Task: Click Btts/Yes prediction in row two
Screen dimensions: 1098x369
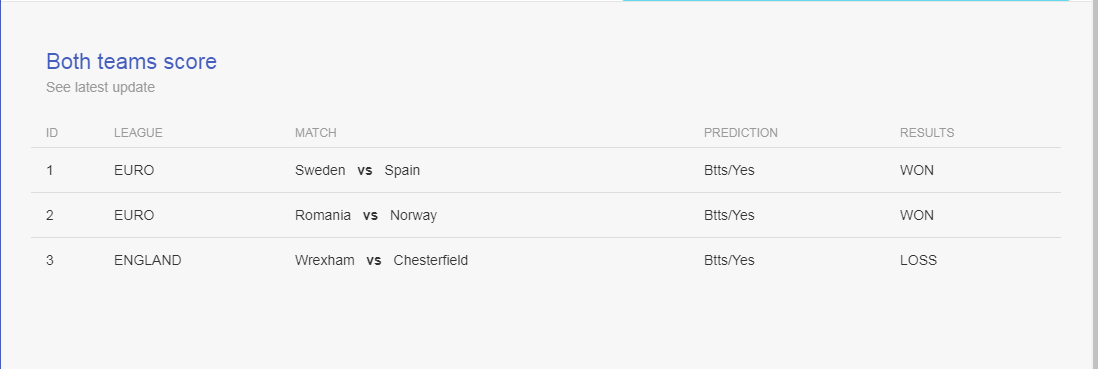Action: coord(729,215)
